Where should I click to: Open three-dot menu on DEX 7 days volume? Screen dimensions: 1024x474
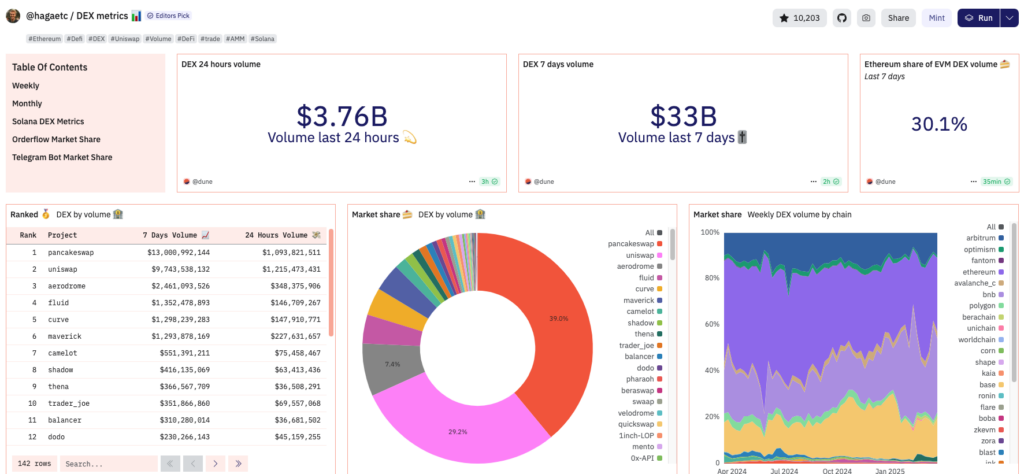[814, 181]
